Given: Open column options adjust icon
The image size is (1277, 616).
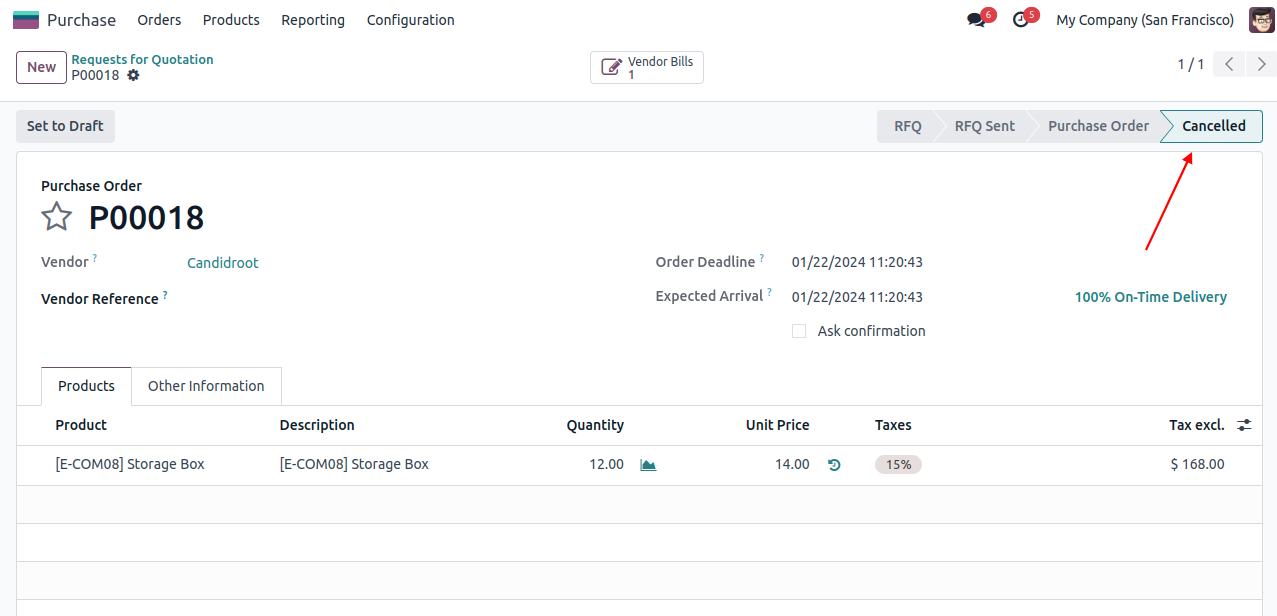Looking at the screenshot, I should [1244, 425].
